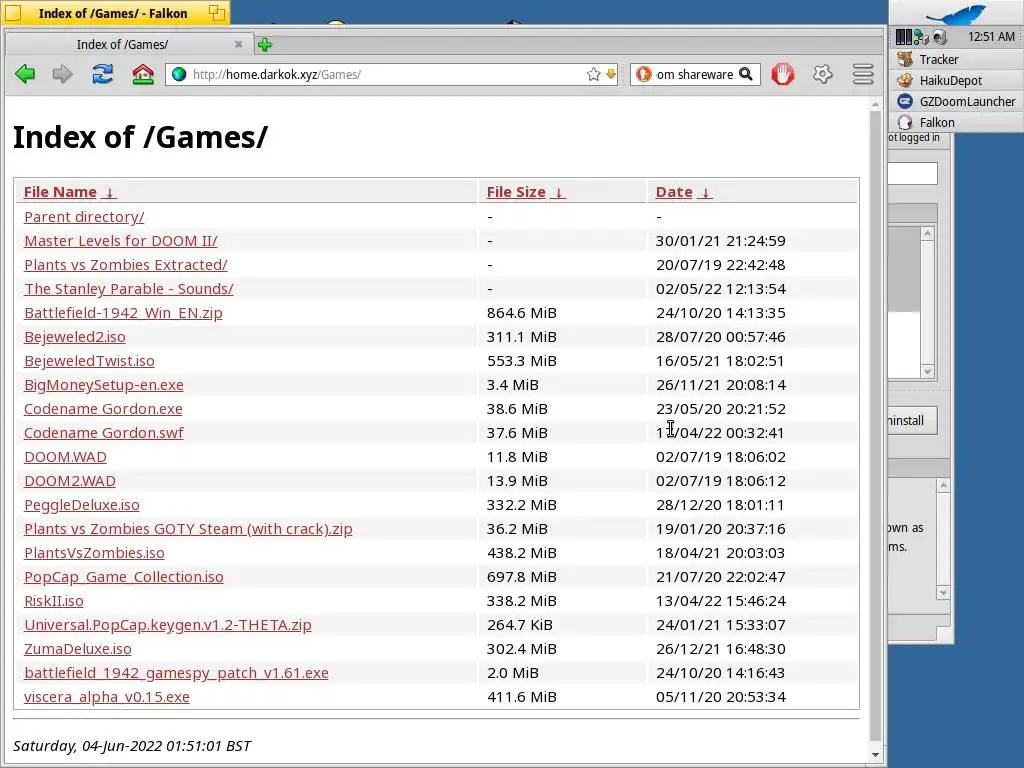
Task: Open Plants vs Zombies Extracted folder
Action: tap(125, 265)
